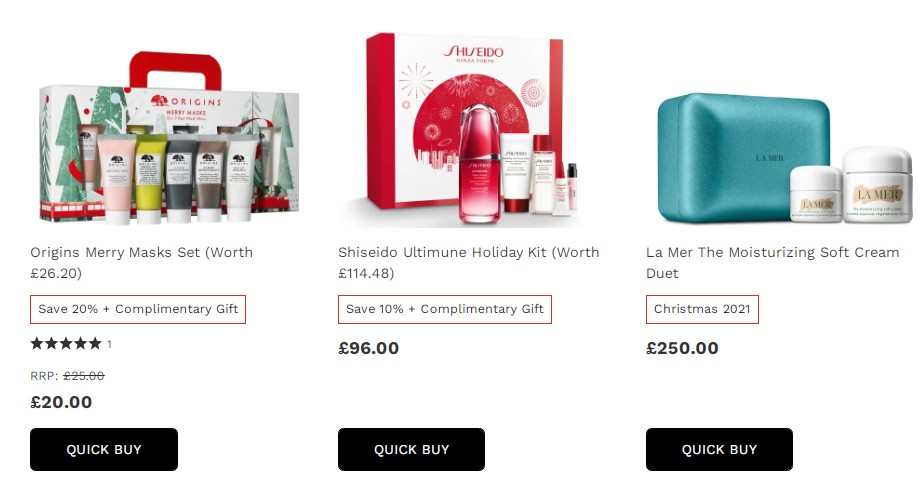This screenshot has height=482, width=924.
Task: Click the £96.00 Shiseido kit price
Action: [369, 348]
